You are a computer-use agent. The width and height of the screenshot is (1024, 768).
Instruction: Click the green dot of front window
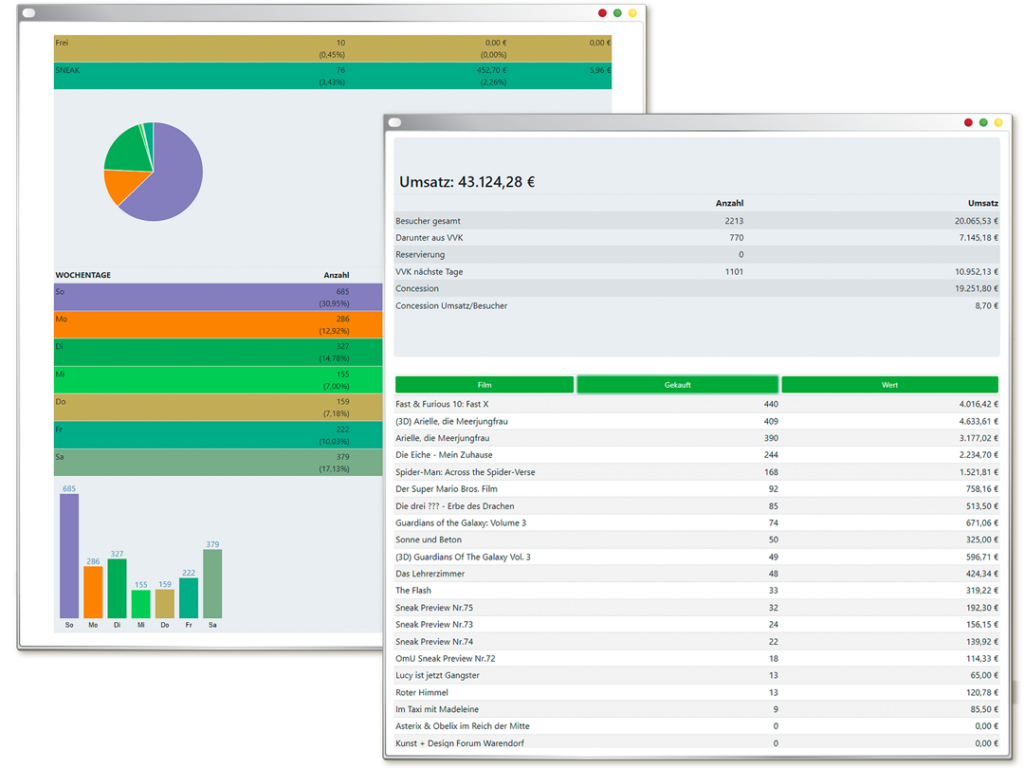983,123
